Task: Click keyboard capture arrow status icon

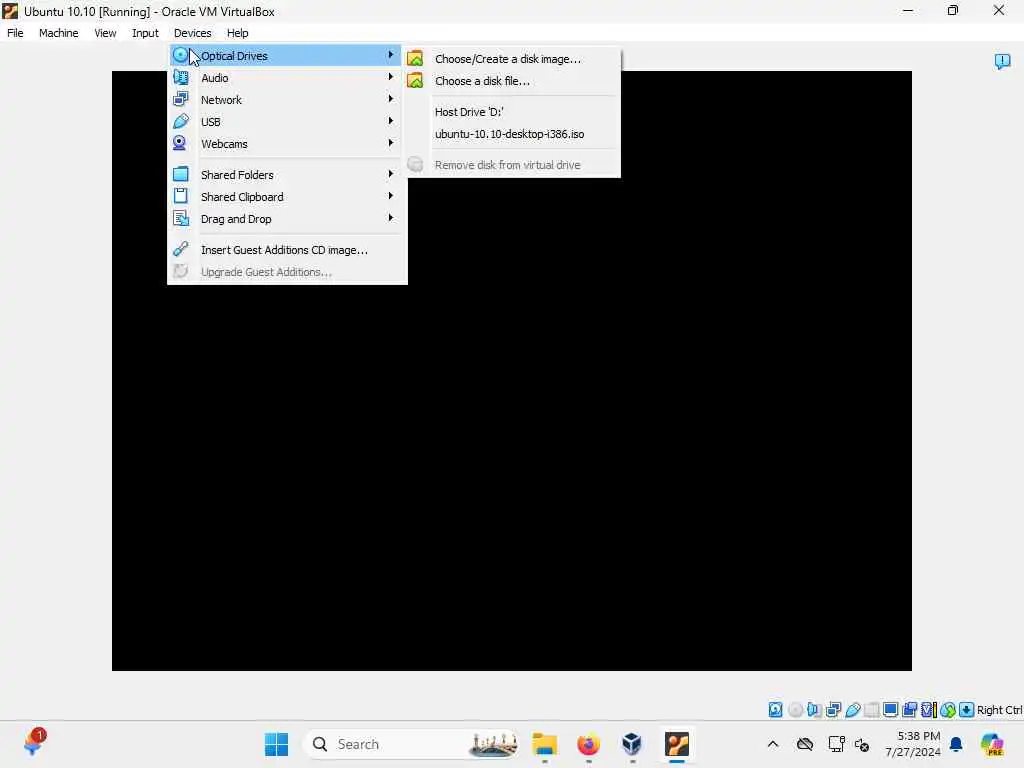Action: (x=967, y=709)
